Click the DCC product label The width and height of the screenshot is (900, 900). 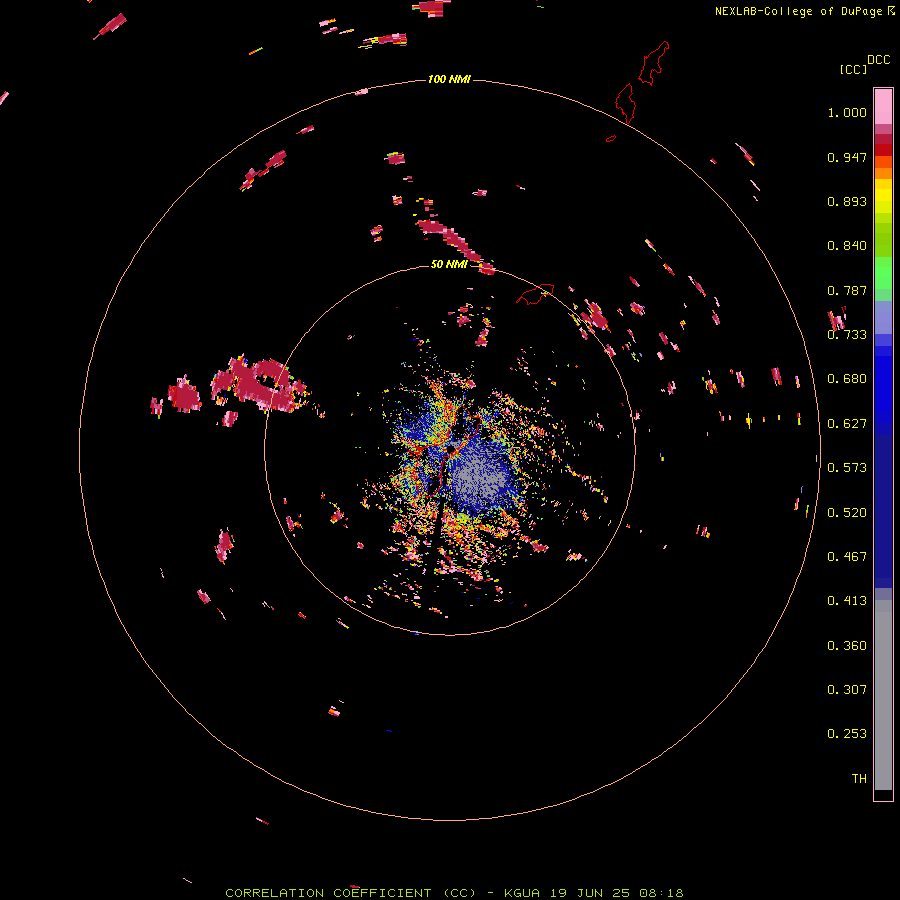tap(879, 59)
